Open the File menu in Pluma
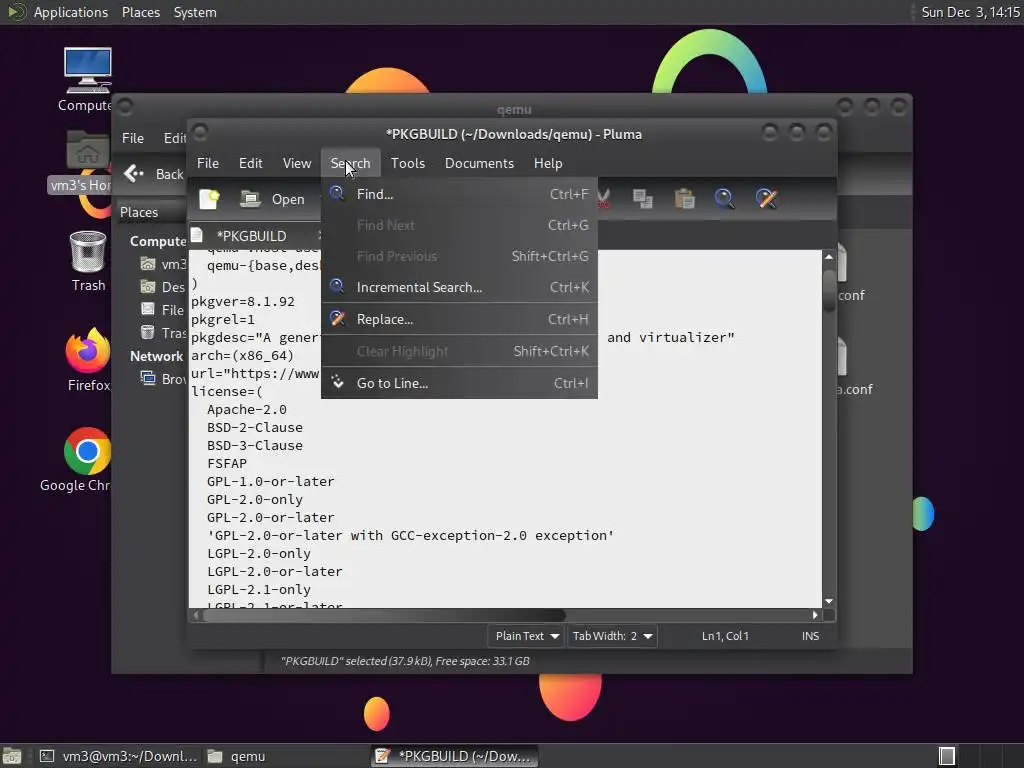 (208, 163)
